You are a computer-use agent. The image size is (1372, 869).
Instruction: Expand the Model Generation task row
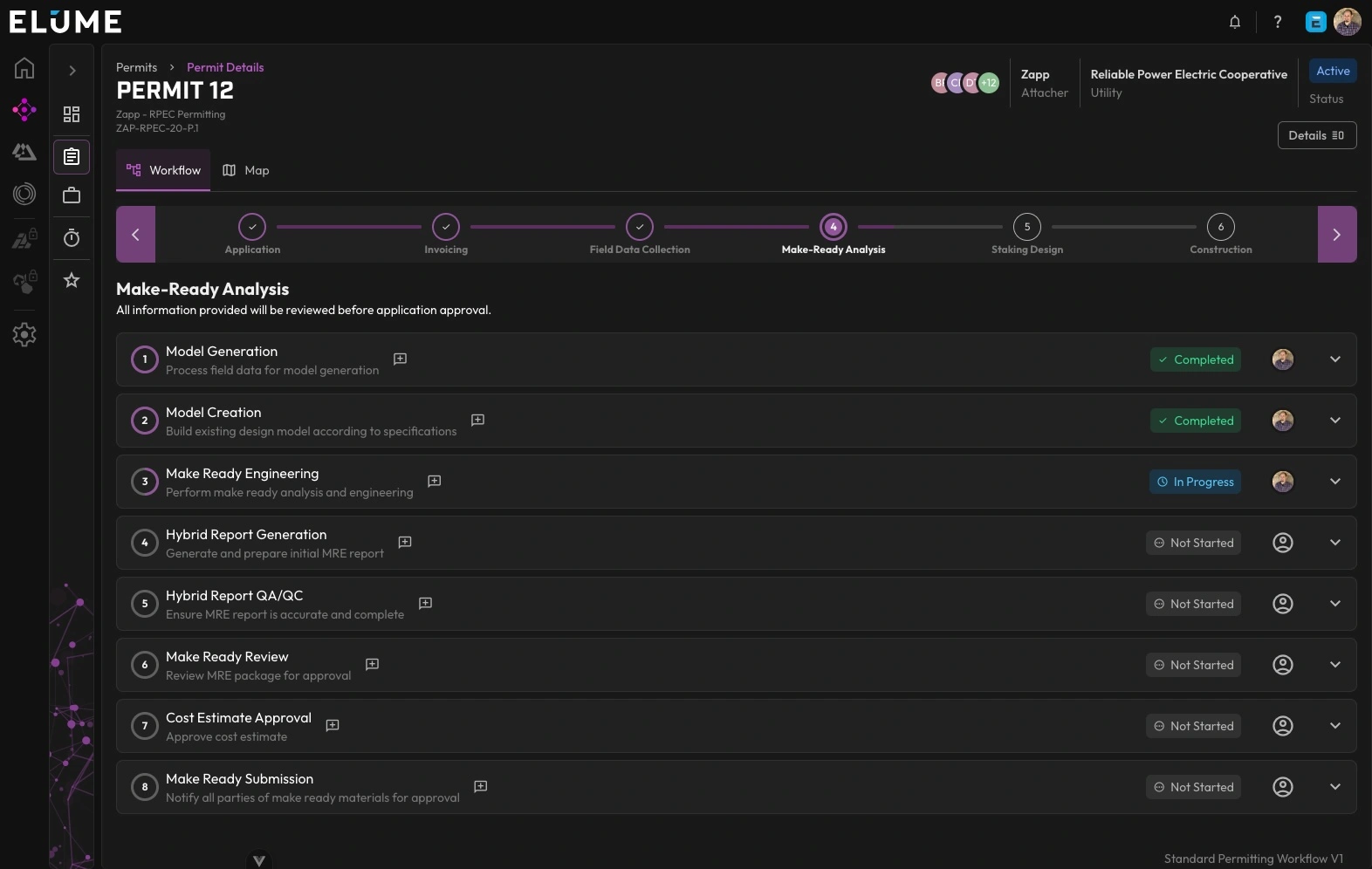point(1334,359)
